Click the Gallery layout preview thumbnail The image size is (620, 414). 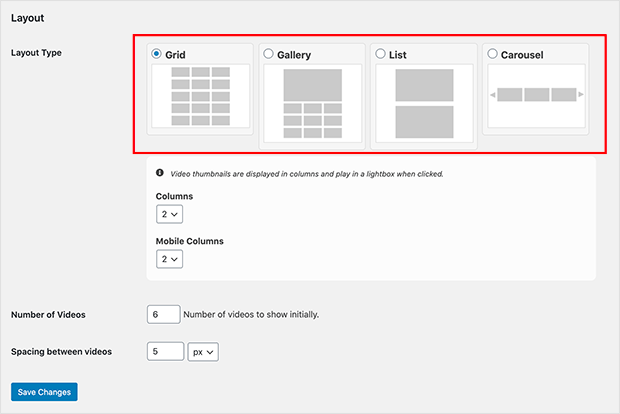tap(312, 103)
